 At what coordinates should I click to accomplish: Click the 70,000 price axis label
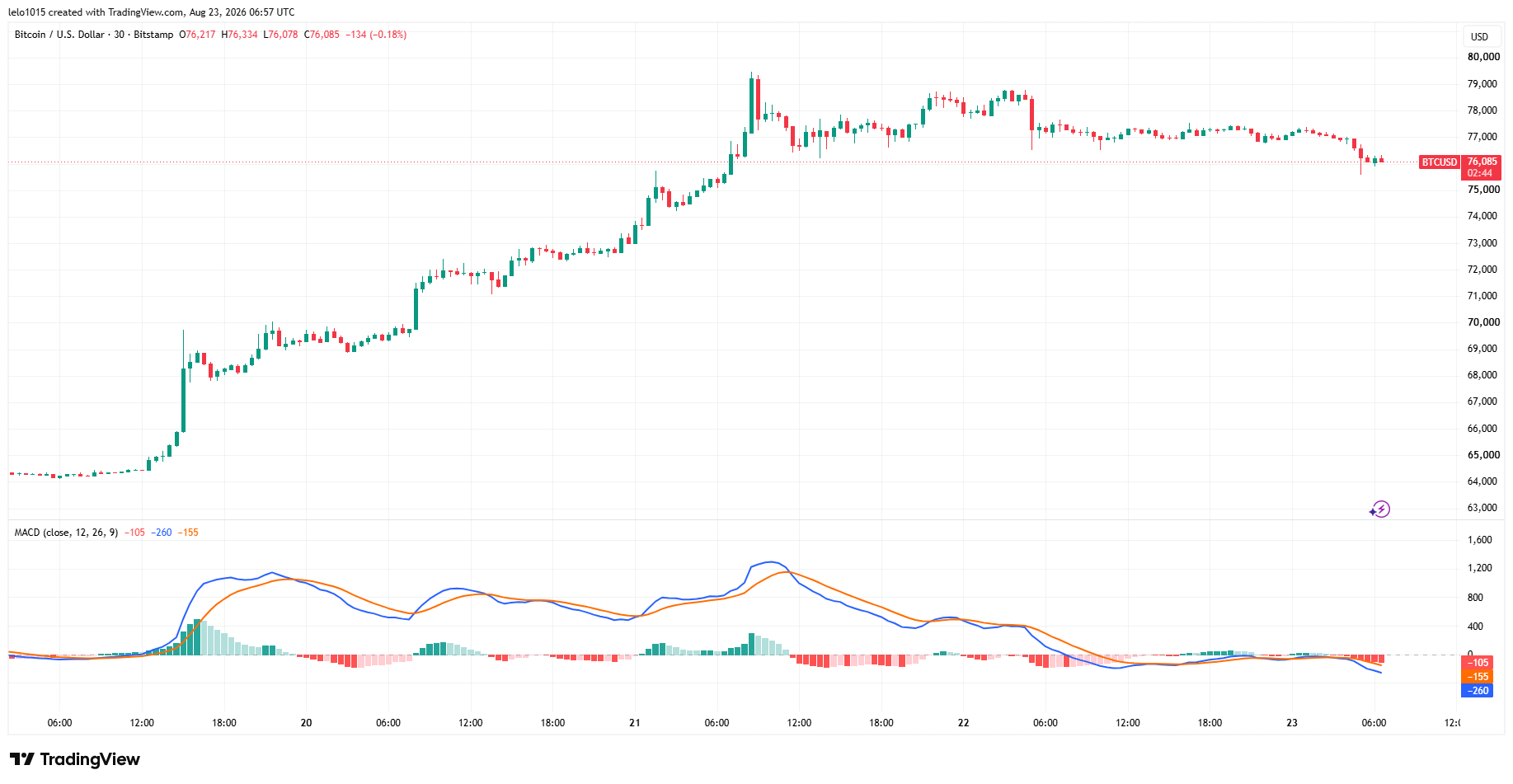click(1483, 322)
